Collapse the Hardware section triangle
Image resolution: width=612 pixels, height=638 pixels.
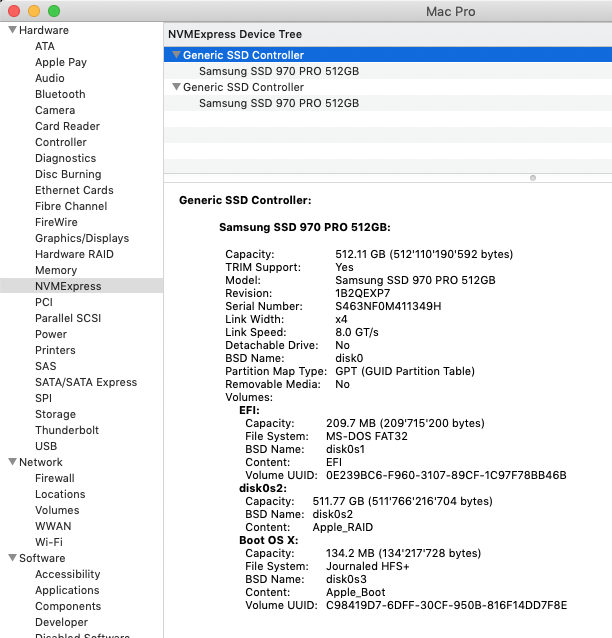[x=13, y=30]
